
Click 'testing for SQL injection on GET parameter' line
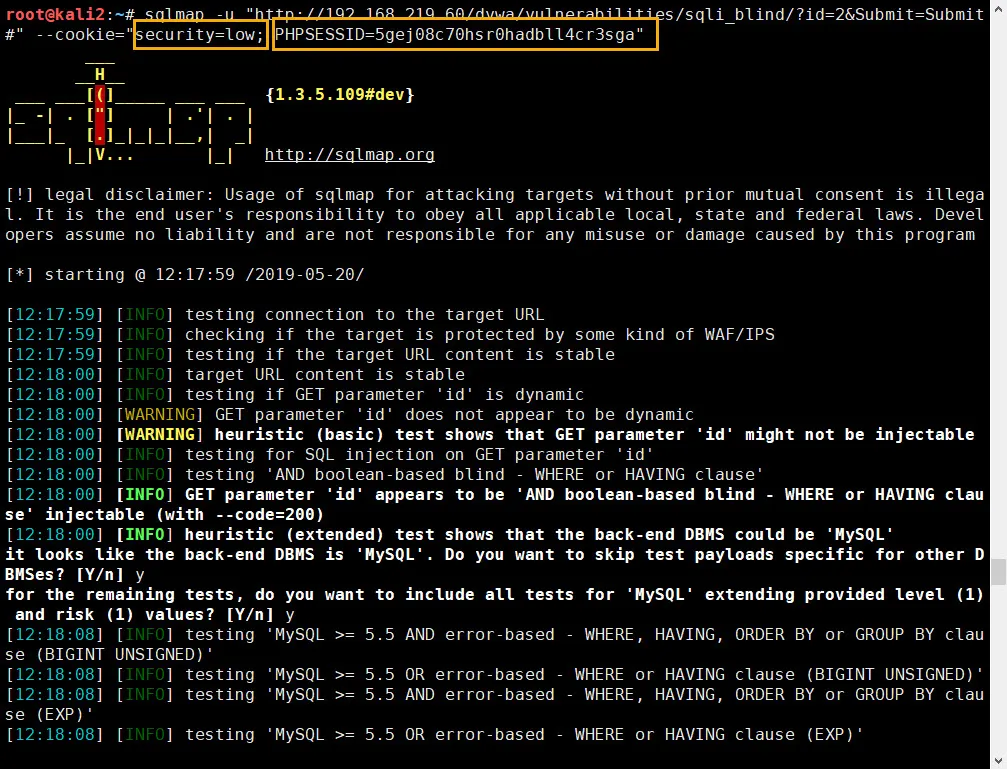(329, 454)
